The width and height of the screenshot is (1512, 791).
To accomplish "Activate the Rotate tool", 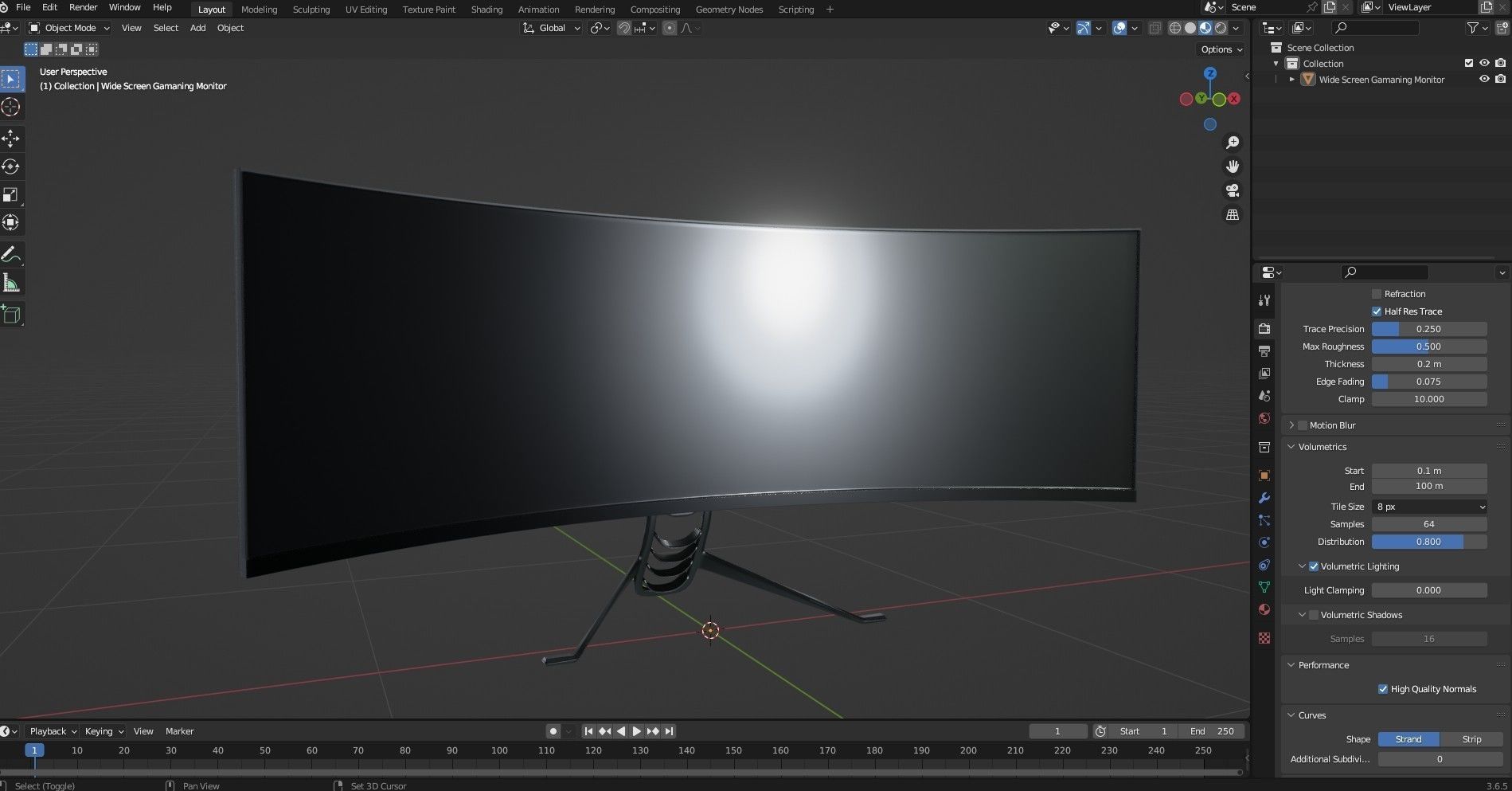I will pyautogui.click(x=11, y=166).
